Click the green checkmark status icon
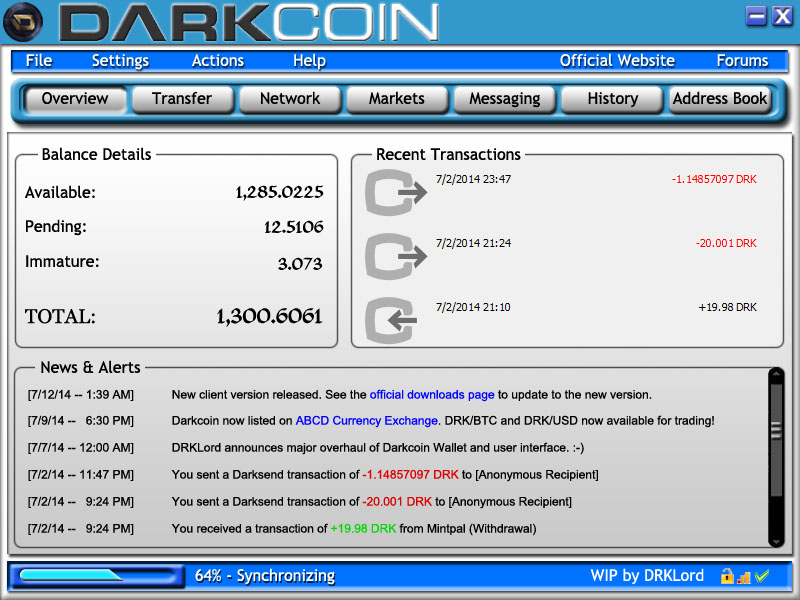Viewport: 800px width, 600px height. click(762, 576)
